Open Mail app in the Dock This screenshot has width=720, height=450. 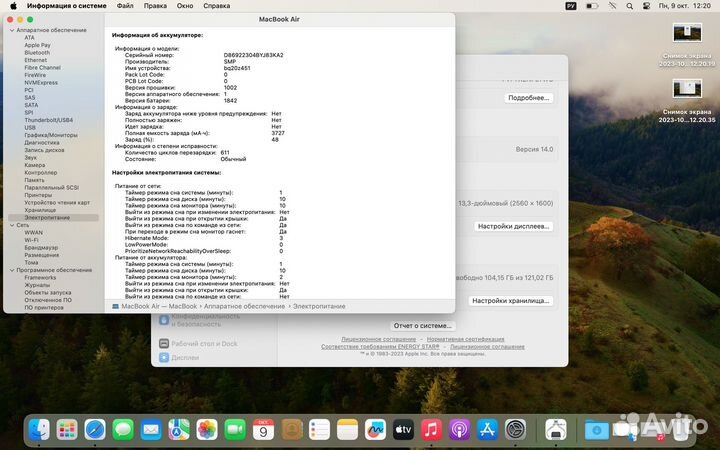tap(151, 430)
